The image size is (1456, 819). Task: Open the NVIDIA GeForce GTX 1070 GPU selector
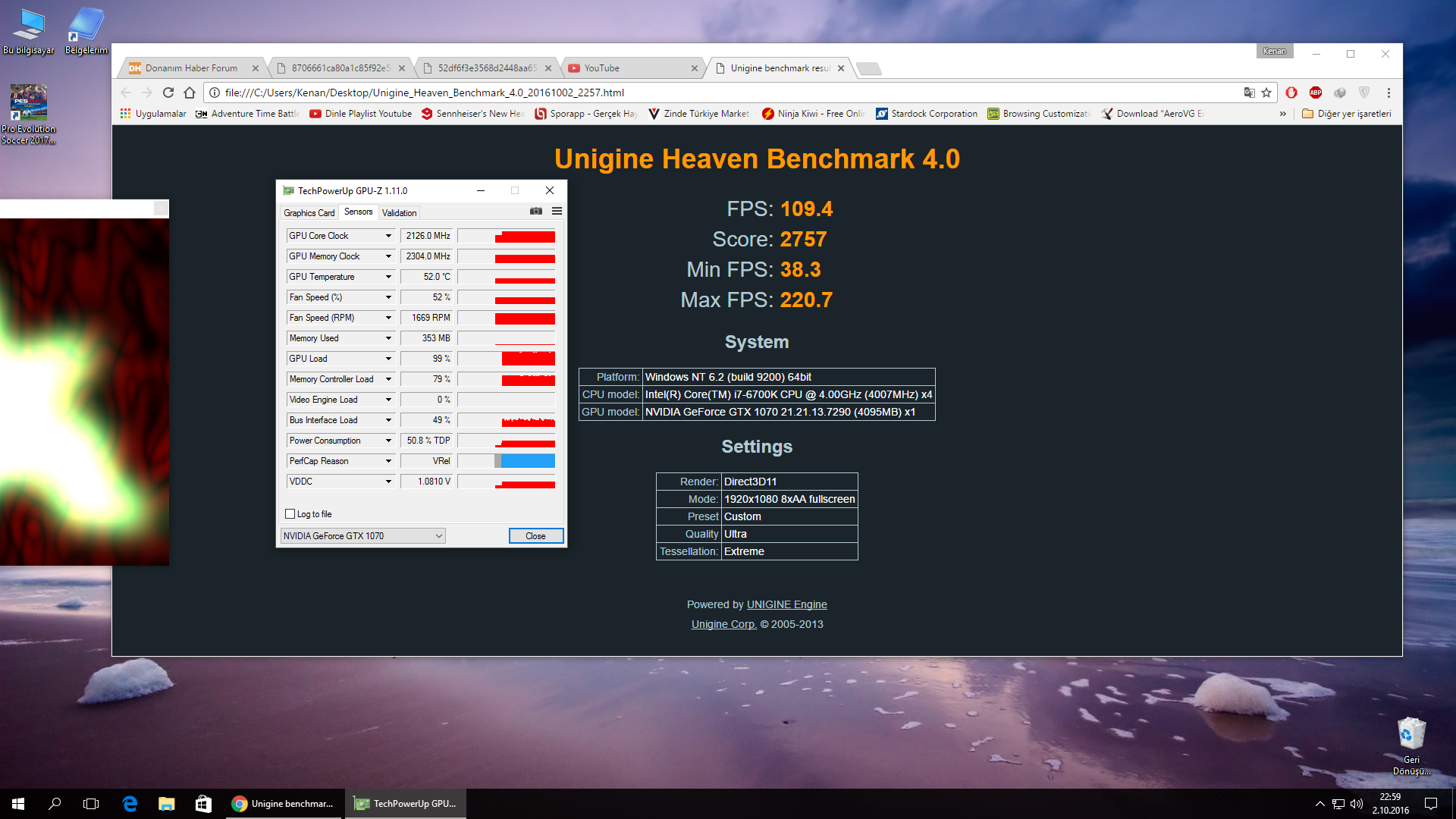click(362, 536)
